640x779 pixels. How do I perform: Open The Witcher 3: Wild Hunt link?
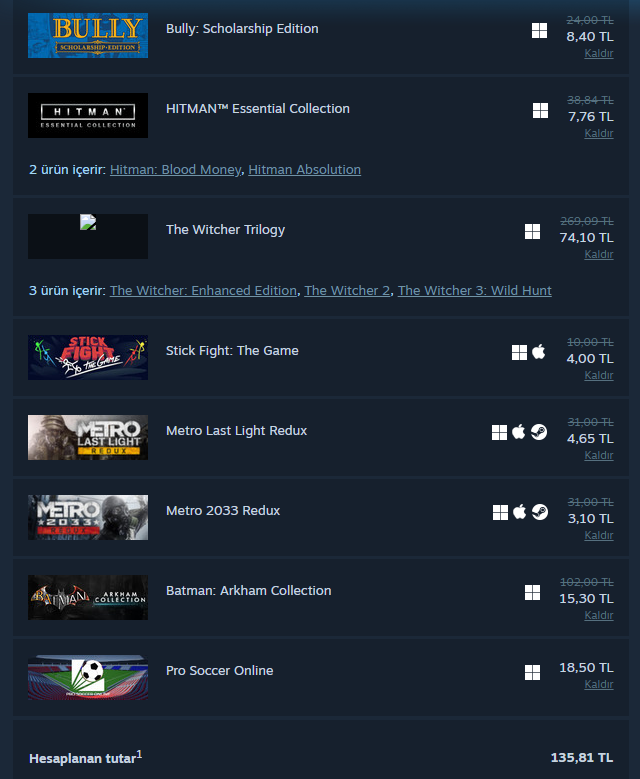click(x=475, y=290)
